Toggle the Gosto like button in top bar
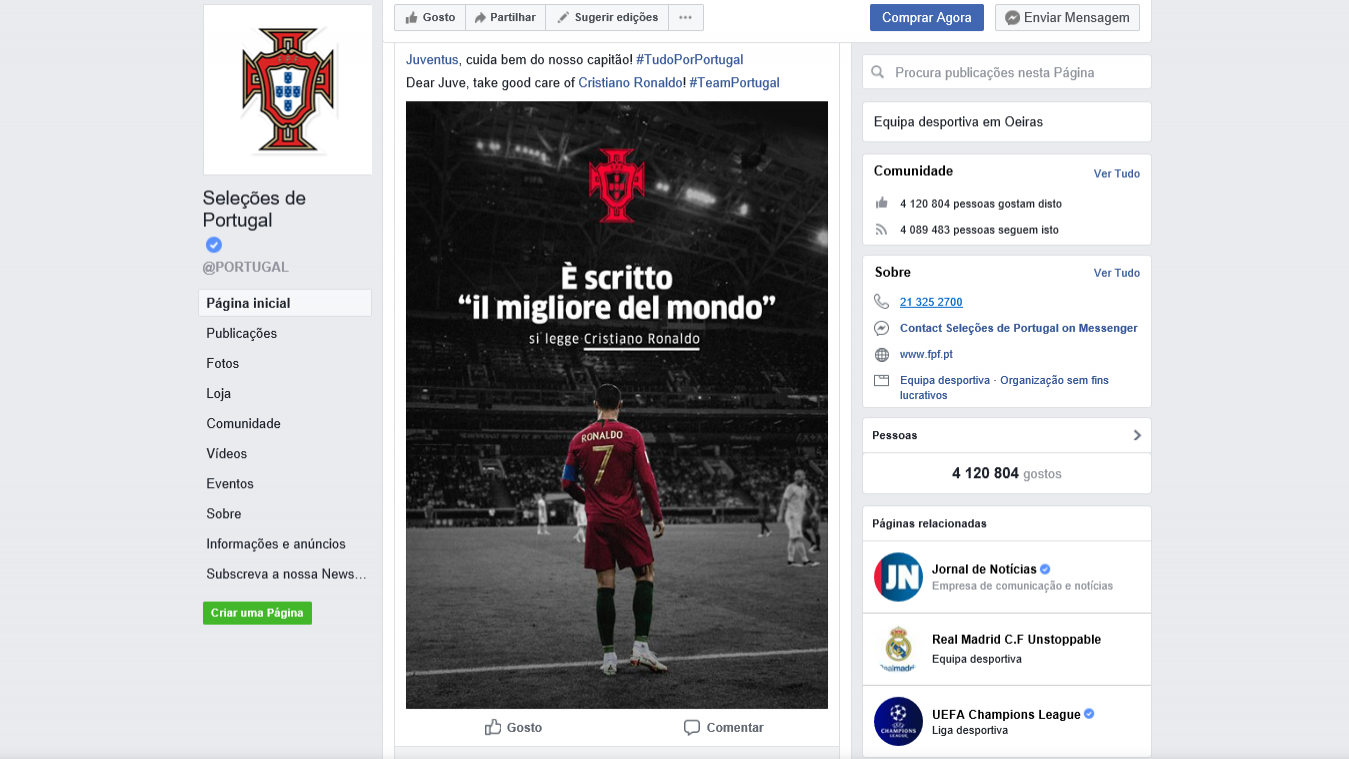This screenshot has width=1349, height=759. point(430,17)
